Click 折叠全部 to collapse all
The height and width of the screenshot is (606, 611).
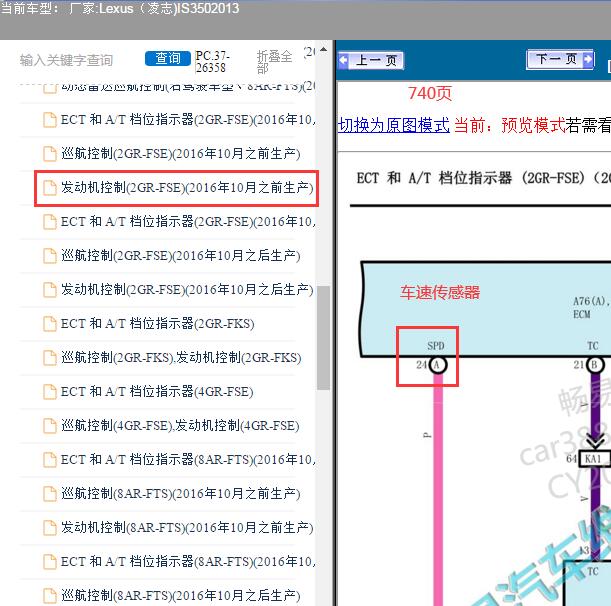[x=275, y=62]
